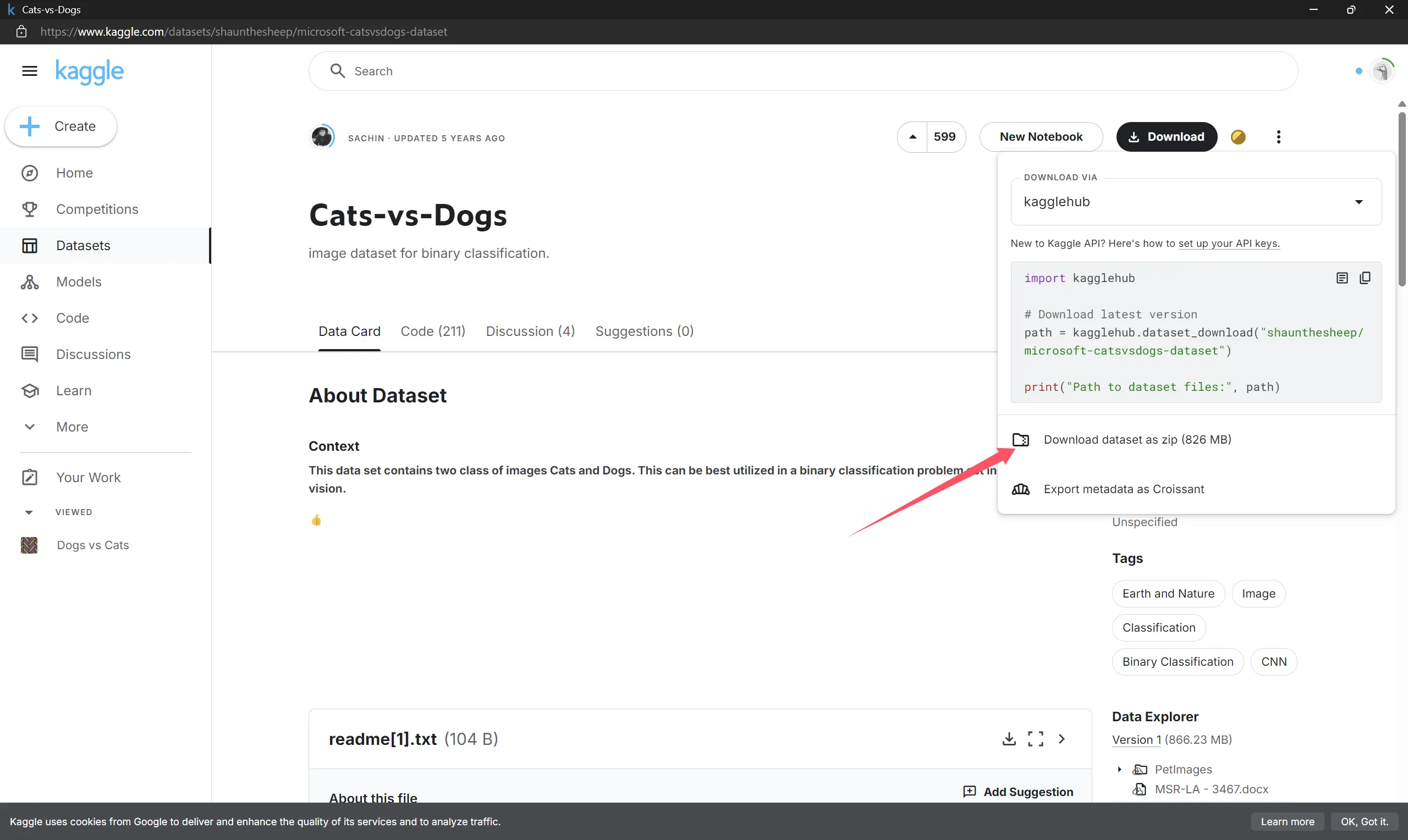Open user profile avatar at top right

click(x=1382, y=71)
